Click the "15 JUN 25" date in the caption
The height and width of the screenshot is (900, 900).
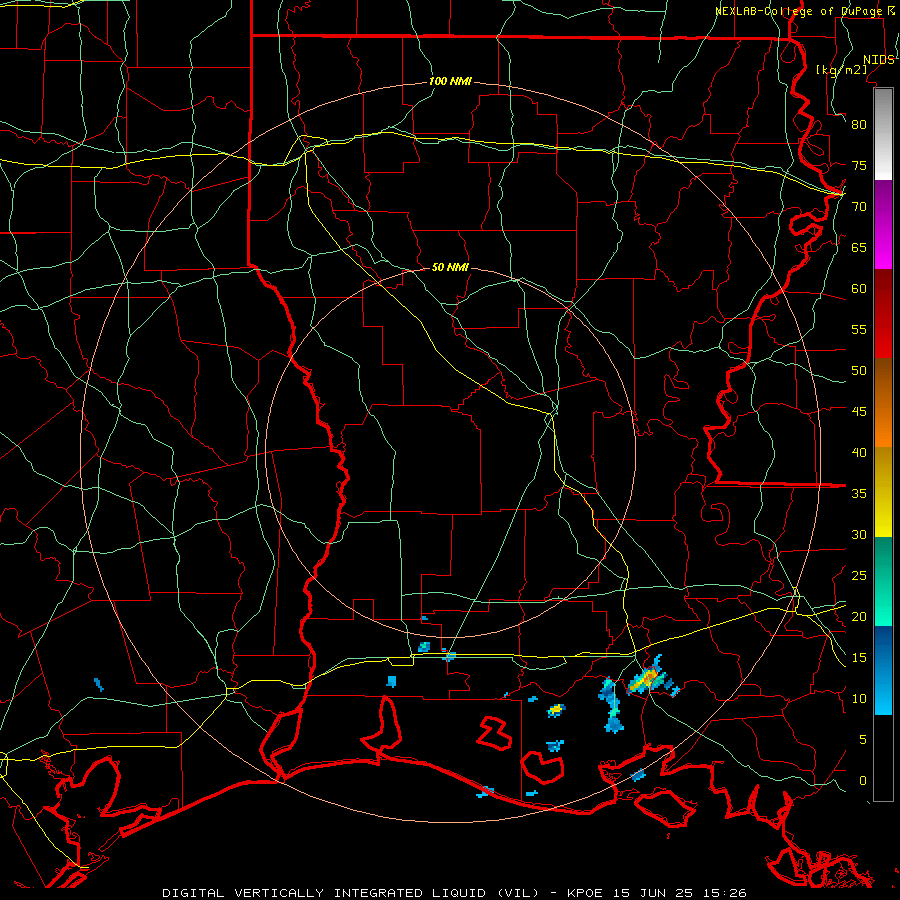(x=654, y=893)
